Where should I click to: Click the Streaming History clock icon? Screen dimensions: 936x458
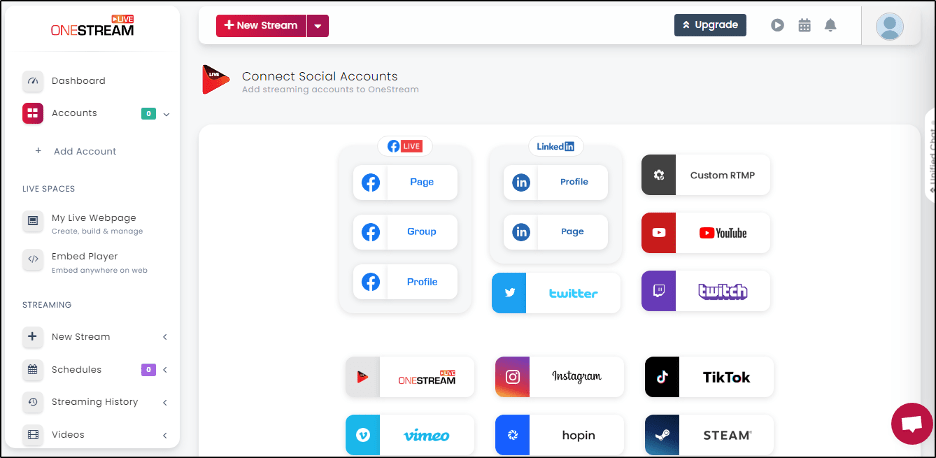33,402
